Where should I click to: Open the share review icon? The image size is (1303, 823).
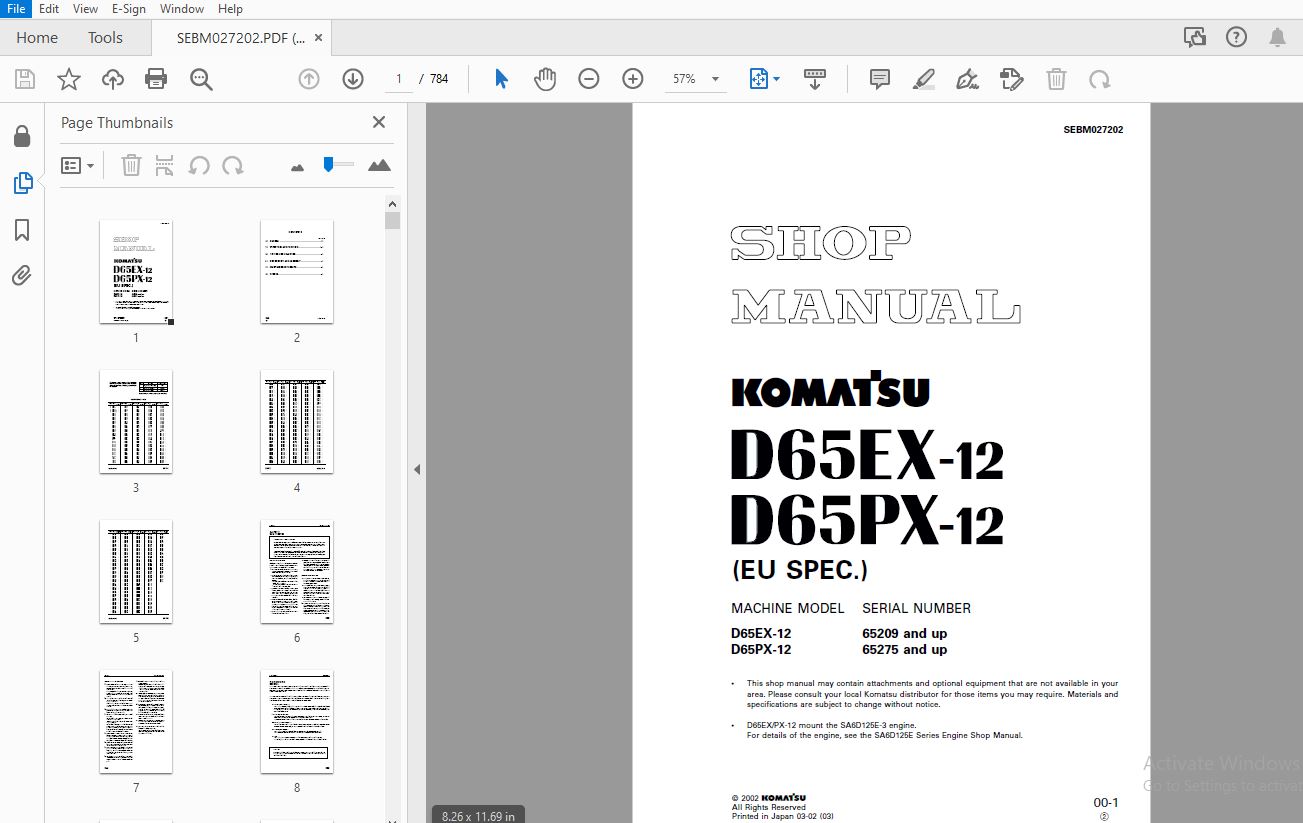coord(1195,37)
